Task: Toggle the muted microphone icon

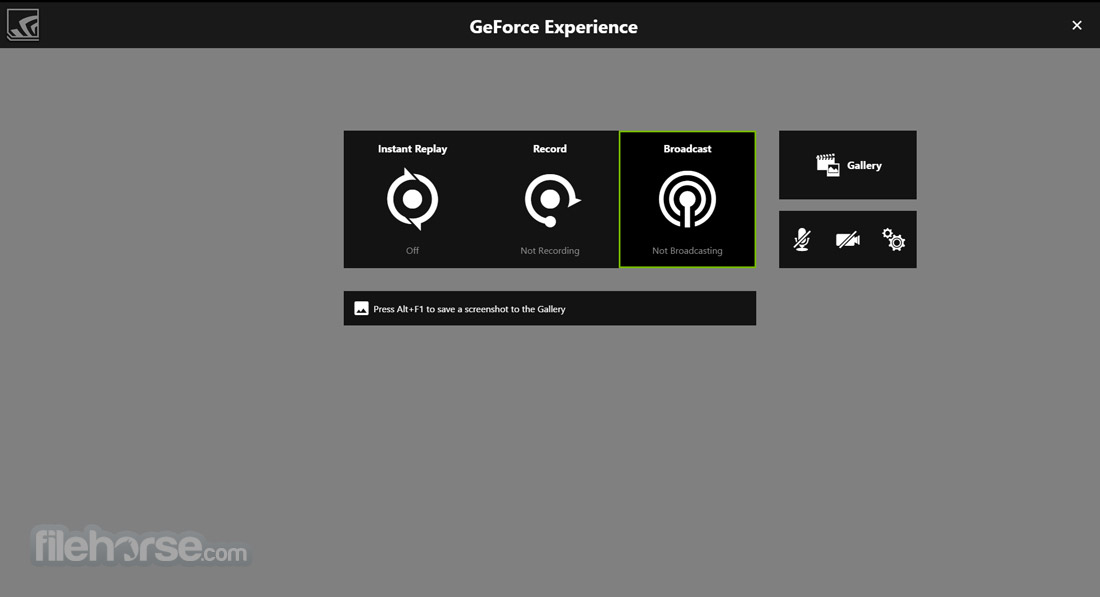Action: 802,239
